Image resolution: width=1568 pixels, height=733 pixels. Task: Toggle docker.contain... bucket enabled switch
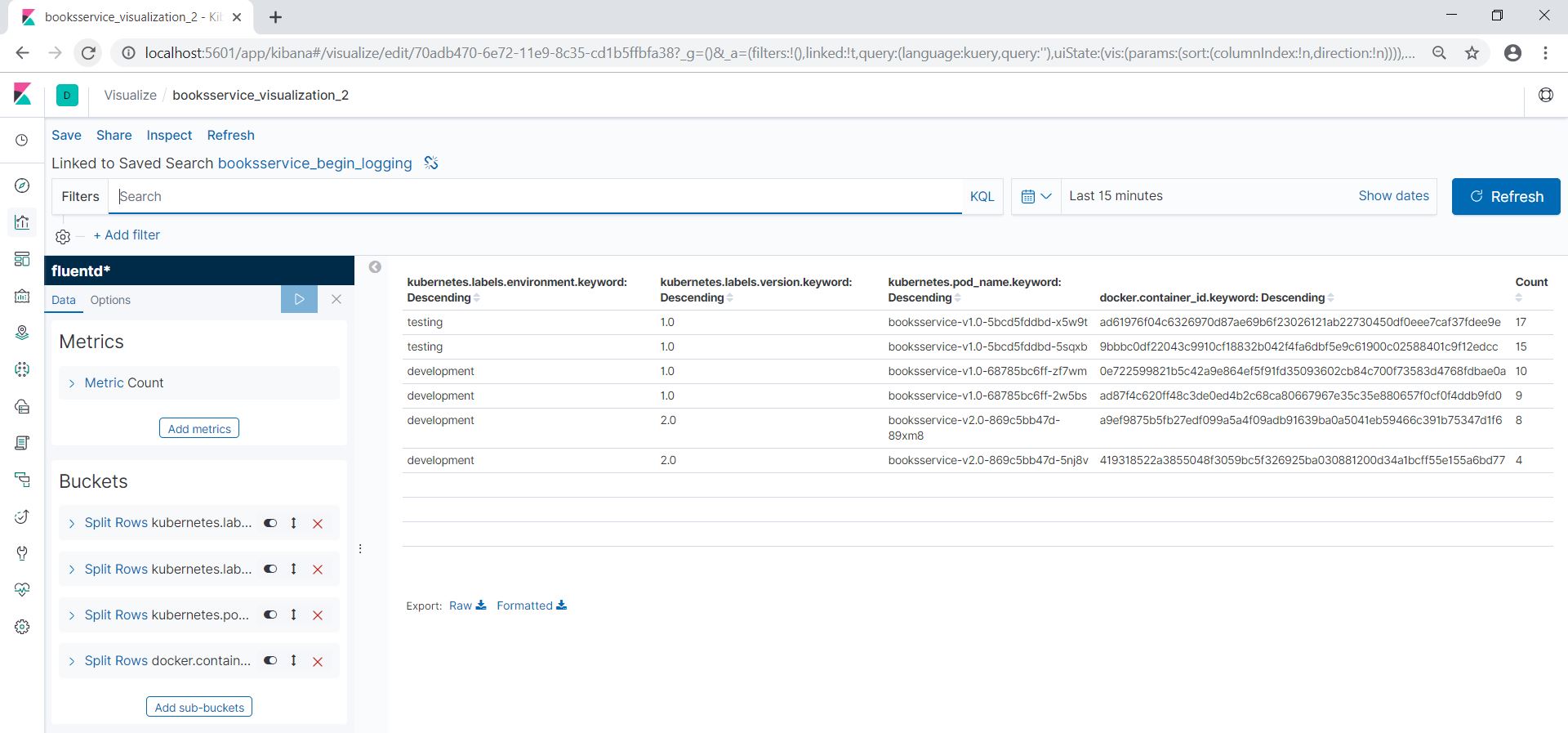coord(270,660)
